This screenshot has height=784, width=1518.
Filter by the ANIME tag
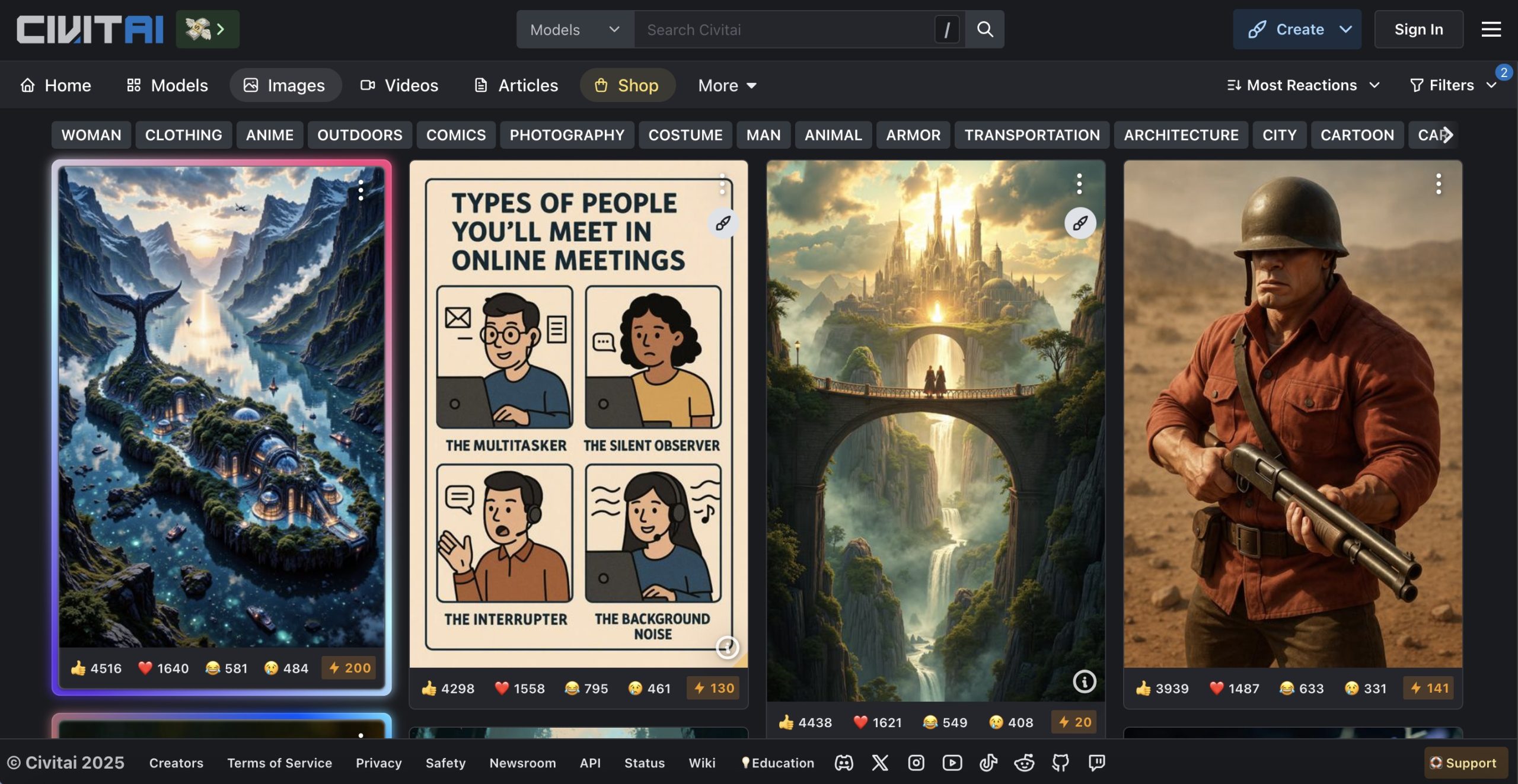tap(270, 135)
